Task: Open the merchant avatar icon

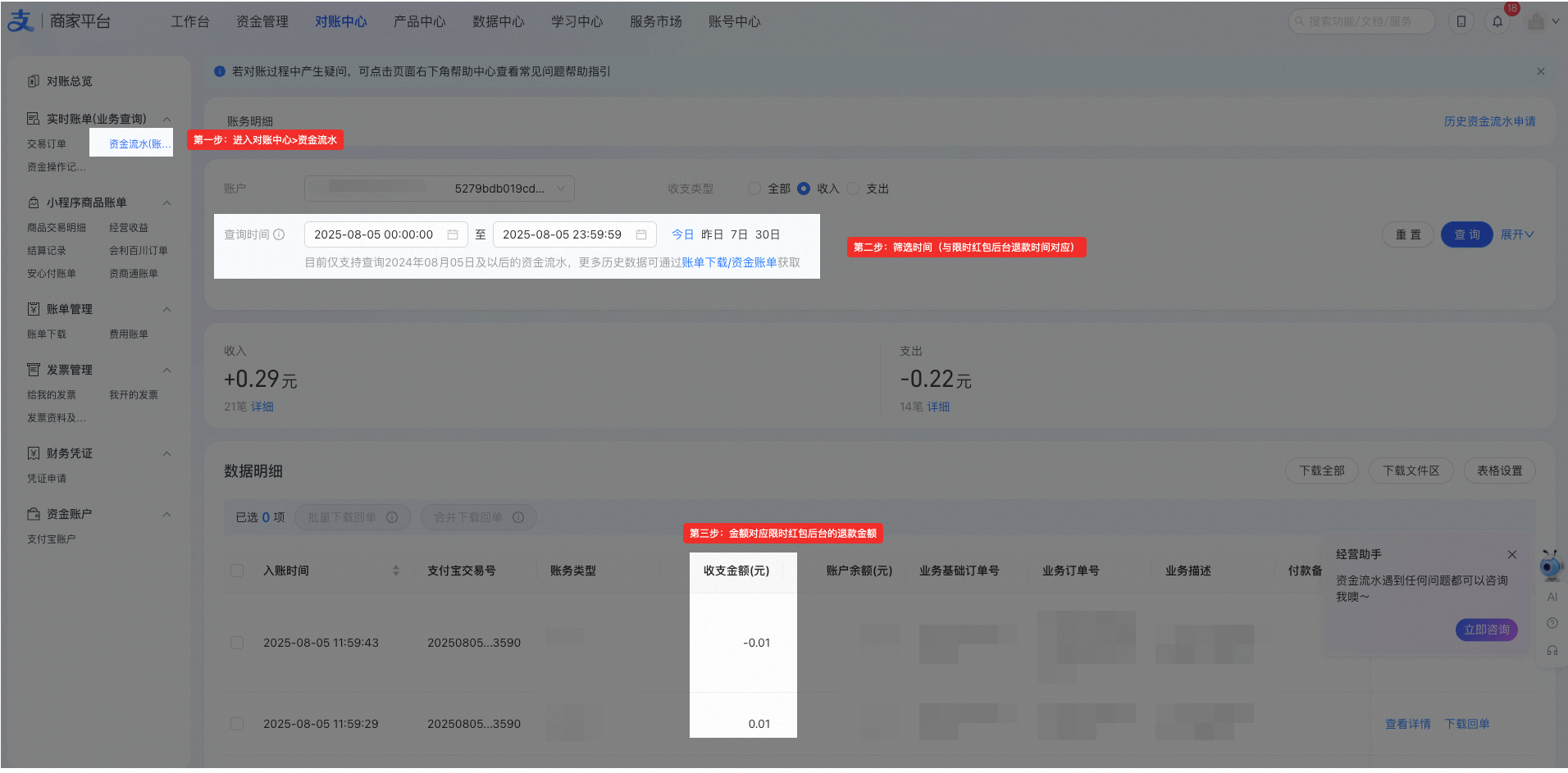Action: tap(1535, 21)
